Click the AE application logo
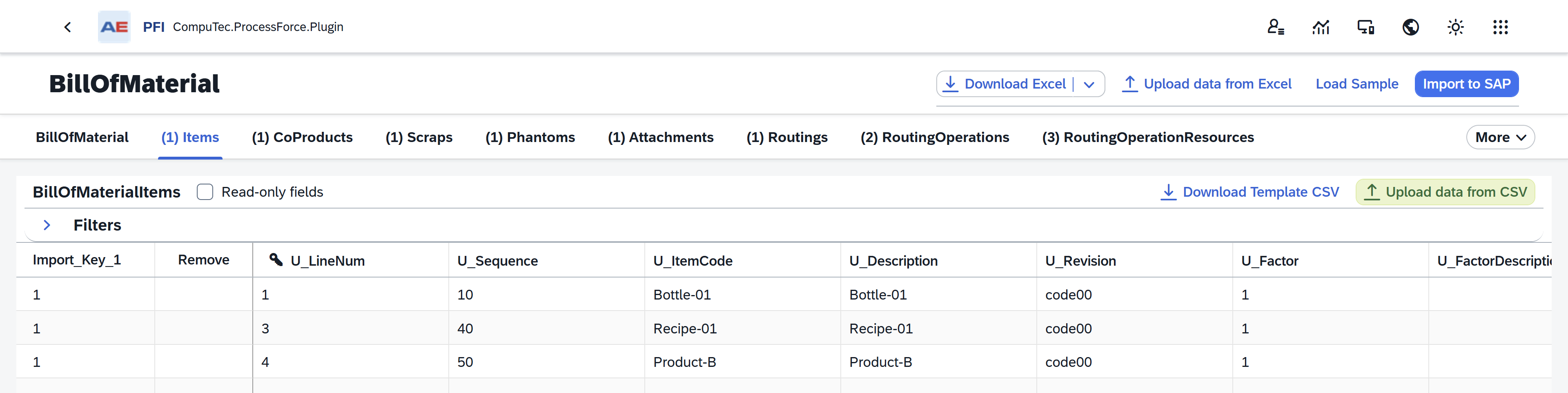 point(114,27)
